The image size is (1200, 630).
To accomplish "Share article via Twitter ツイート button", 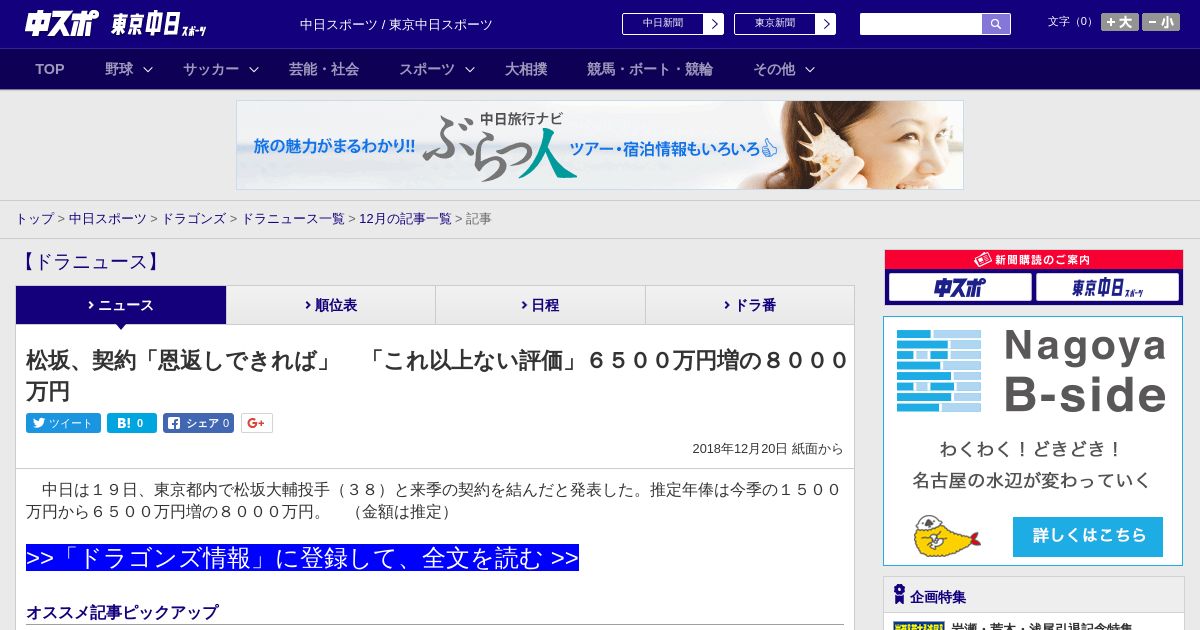I will pos(63,423).
